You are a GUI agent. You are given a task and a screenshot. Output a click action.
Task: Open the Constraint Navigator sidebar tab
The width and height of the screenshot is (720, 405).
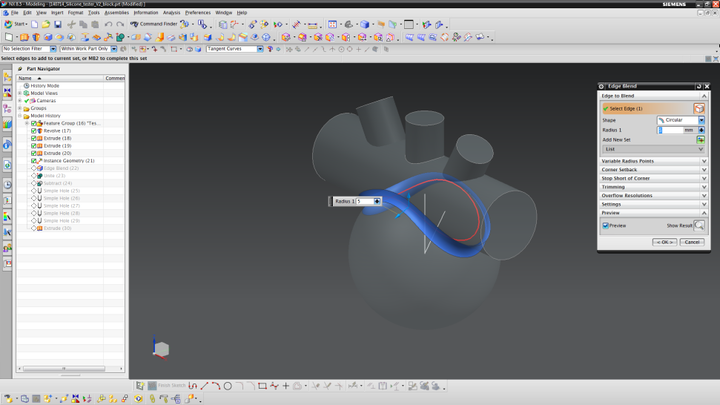pyautogui.click(x=7, y=93)
